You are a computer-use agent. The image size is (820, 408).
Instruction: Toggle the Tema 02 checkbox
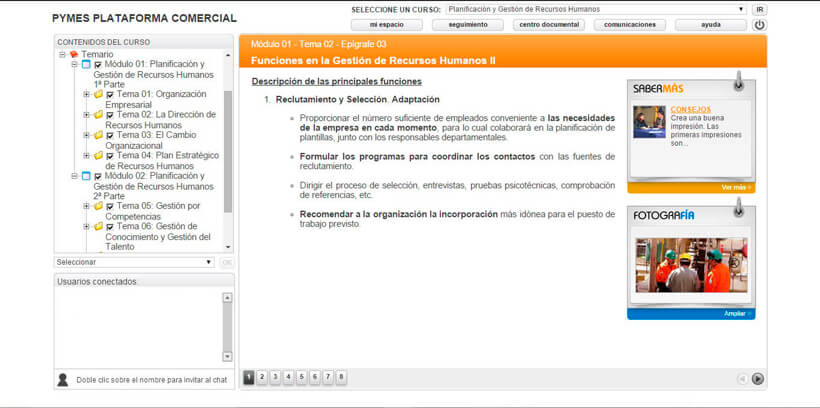(x=110, y=116)
